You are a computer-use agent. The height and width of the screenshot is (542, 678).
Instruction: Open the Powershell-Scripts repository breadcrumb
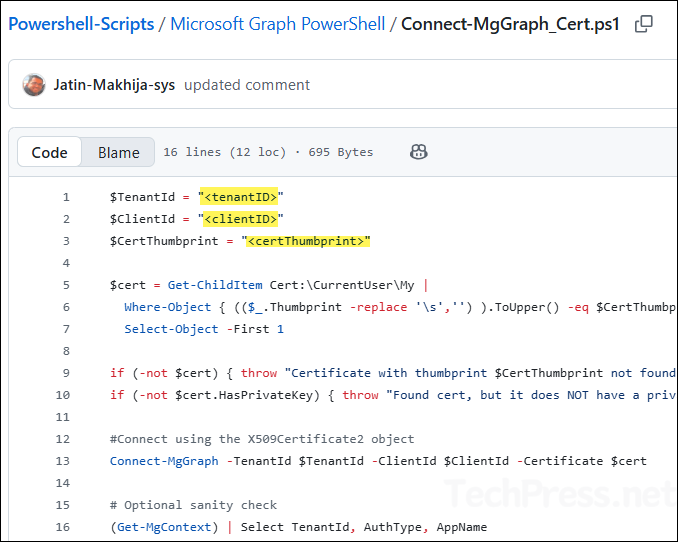pos(81,24)
